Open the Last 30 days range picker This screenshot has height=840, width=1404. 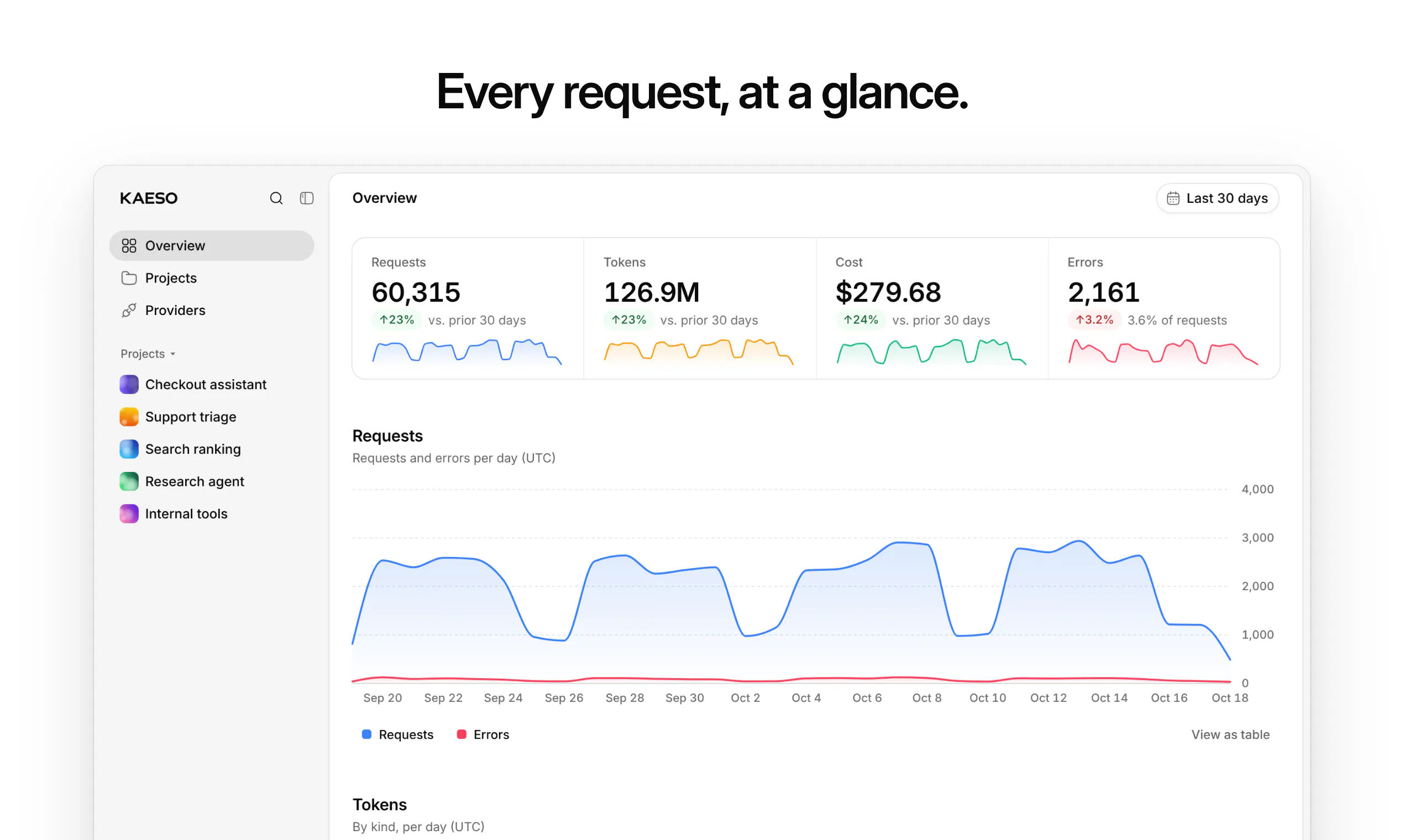(1217, 198)
